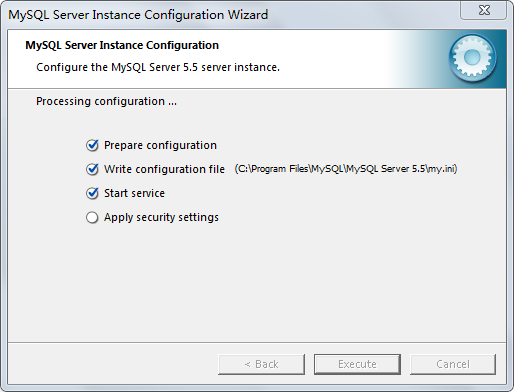
Task: Close the Configuration Wizard window
Action: point(484,10)
